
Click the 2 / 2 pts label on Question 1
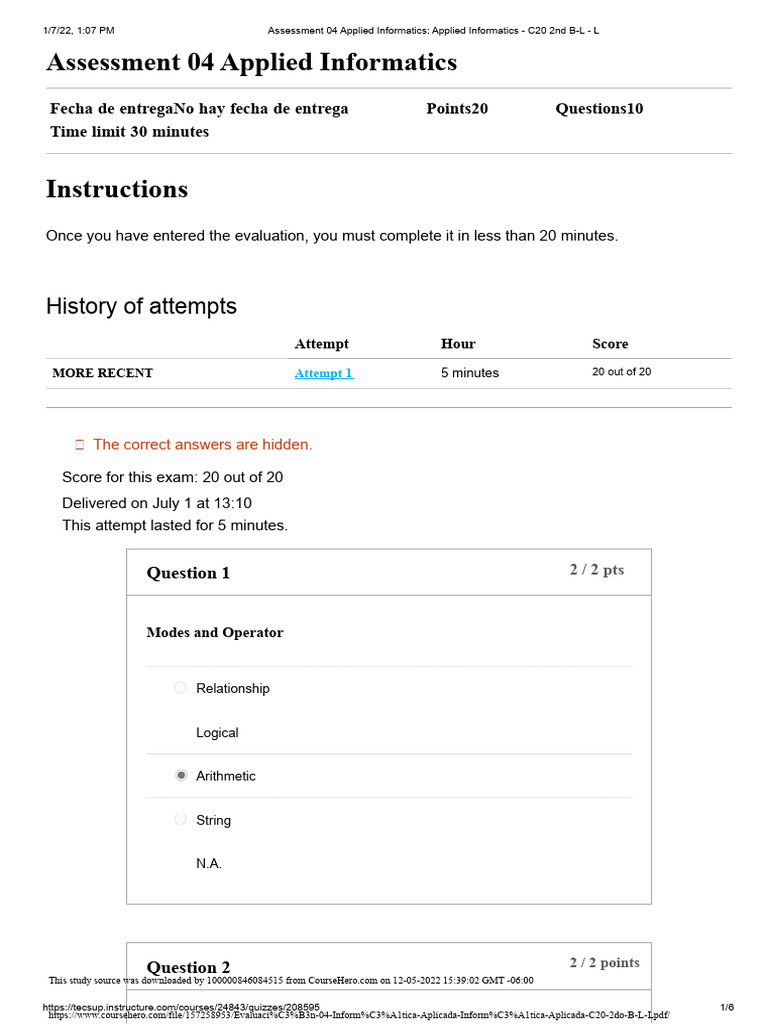(x=597, y=569)
